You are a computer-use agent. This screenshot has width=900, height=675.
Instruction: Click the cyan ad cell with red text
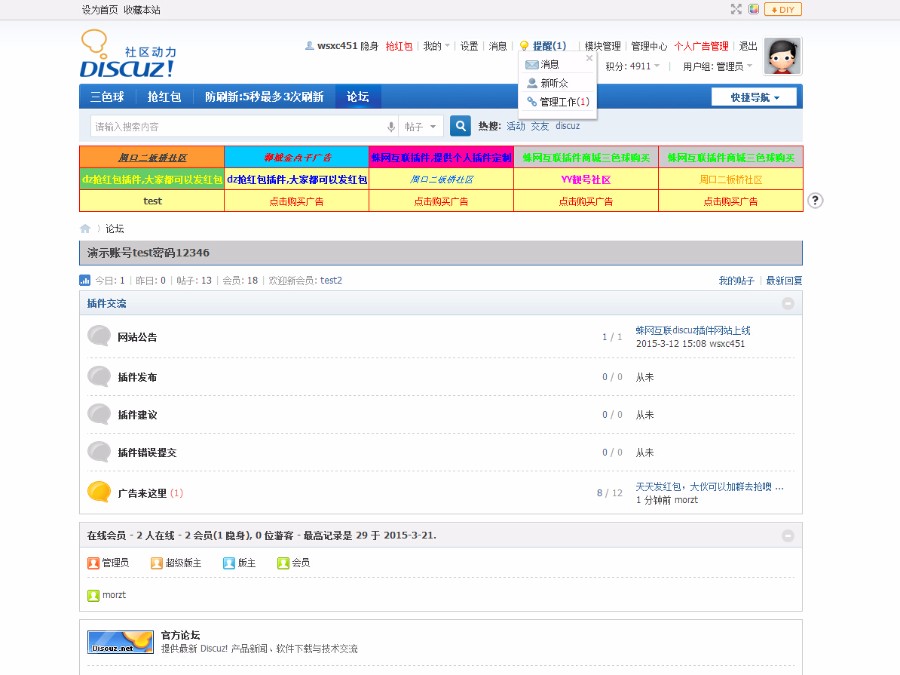[297, 157]
